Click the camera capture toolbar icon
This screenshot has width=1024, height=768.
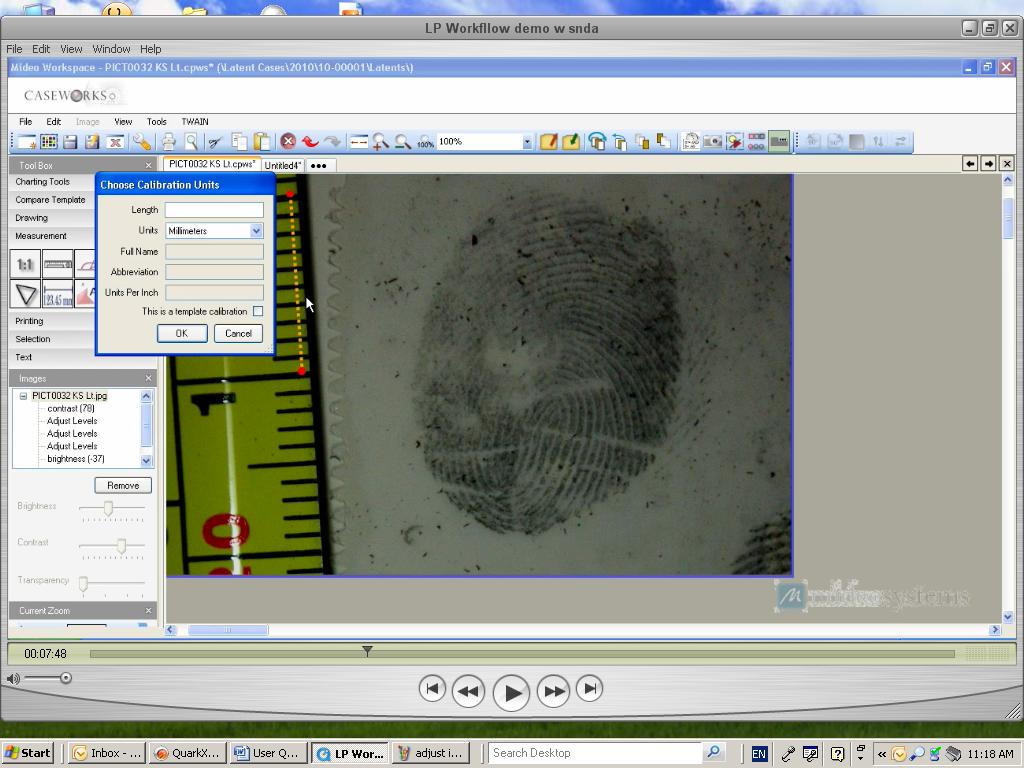(712, 142)
